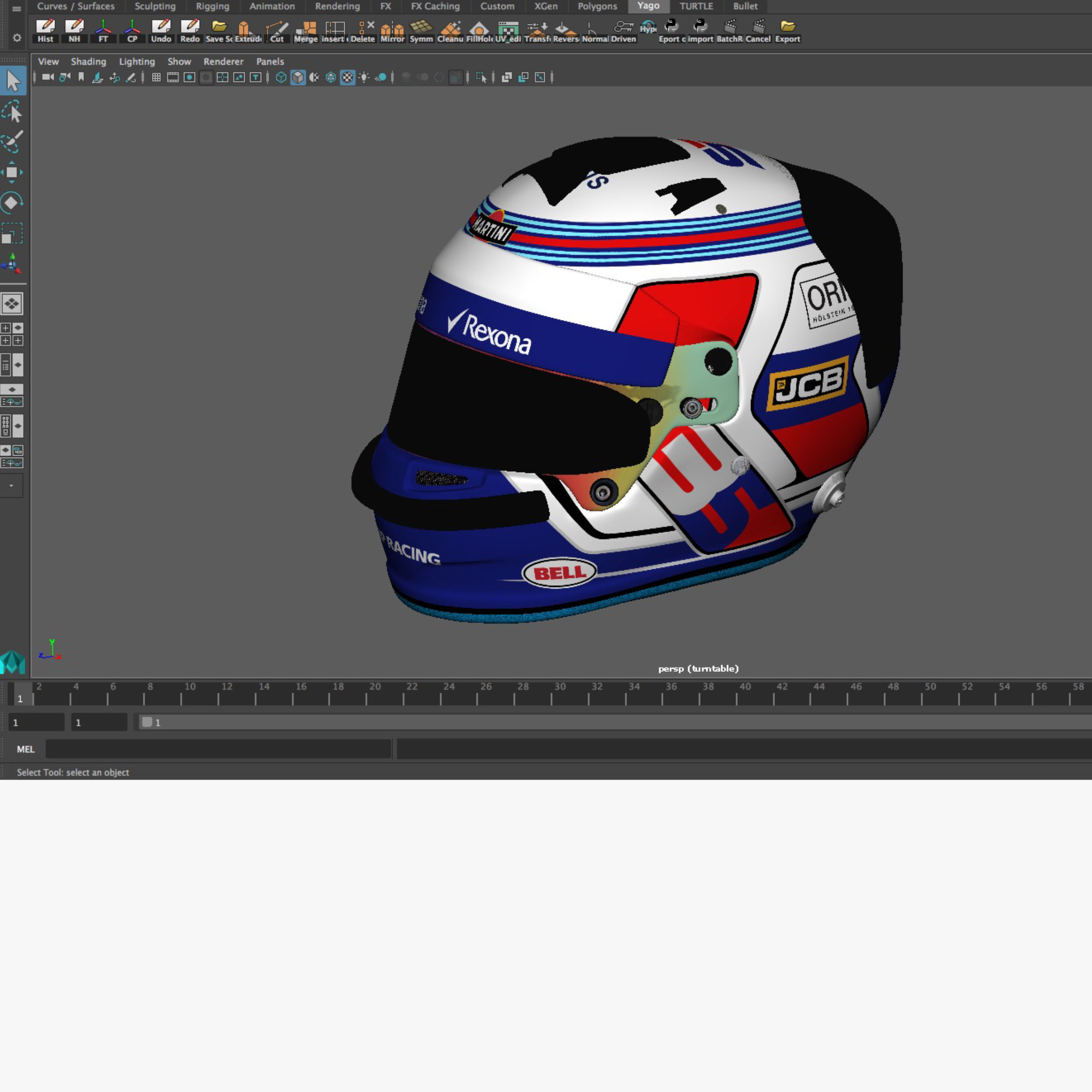Activate the Paint Selection tool
This screenshot has height=1092, width=1092.
[x=12, y=141]
